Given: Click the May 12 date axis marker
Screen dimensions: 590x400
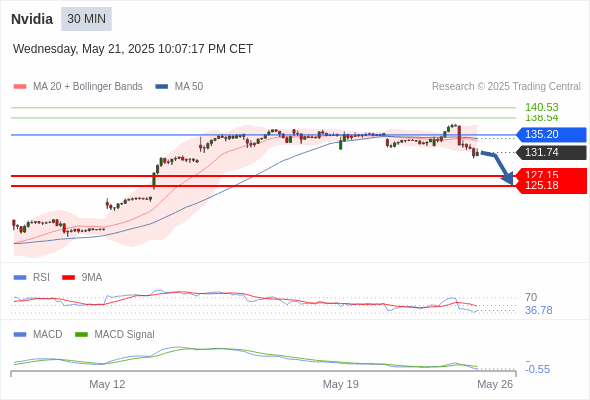Looking at the screenshot, I should [x=107, y=384].
